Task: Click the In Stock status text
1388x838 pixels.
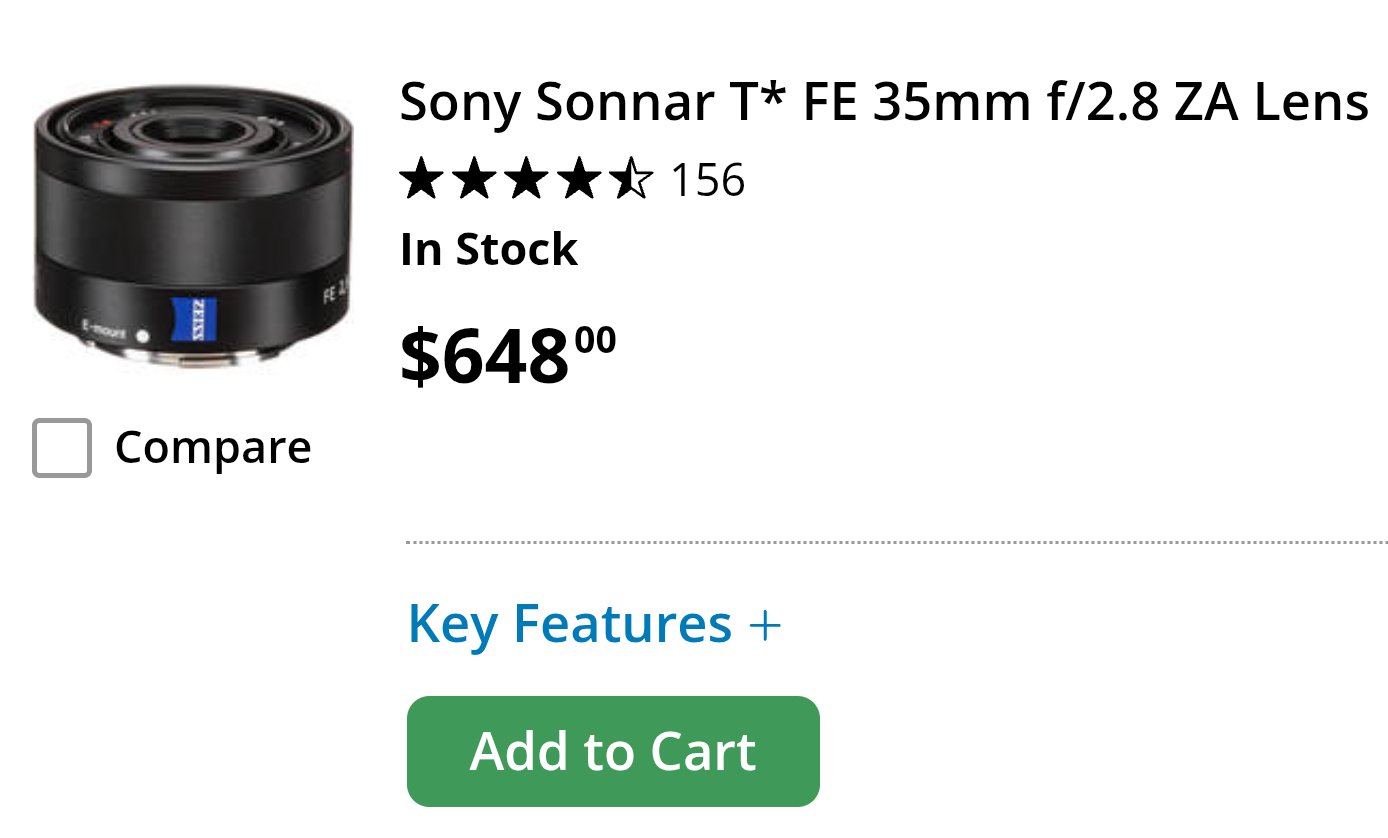Action: tap(489, 250)
